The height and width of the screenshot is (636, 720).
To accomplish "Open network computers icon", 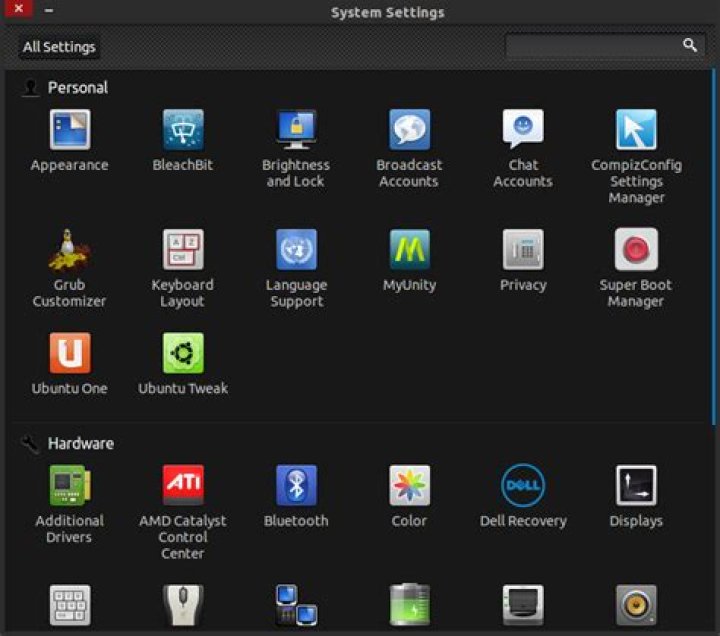I will click(296, 605).
